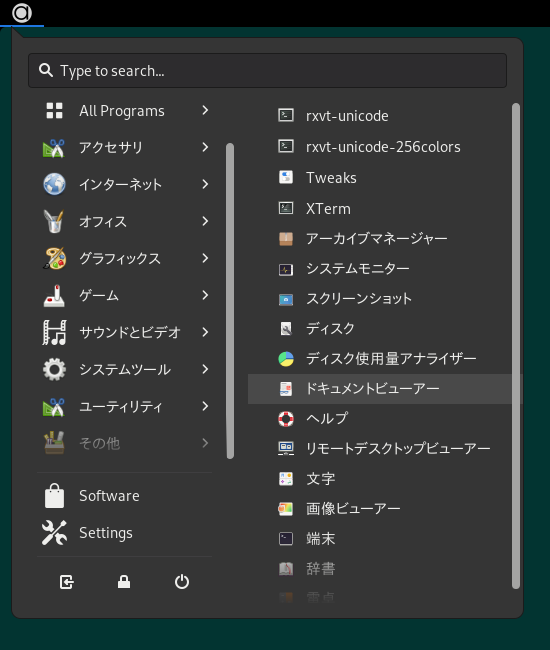Click the Software label
This screenshot has width=550, height=650.
[109, 496]
